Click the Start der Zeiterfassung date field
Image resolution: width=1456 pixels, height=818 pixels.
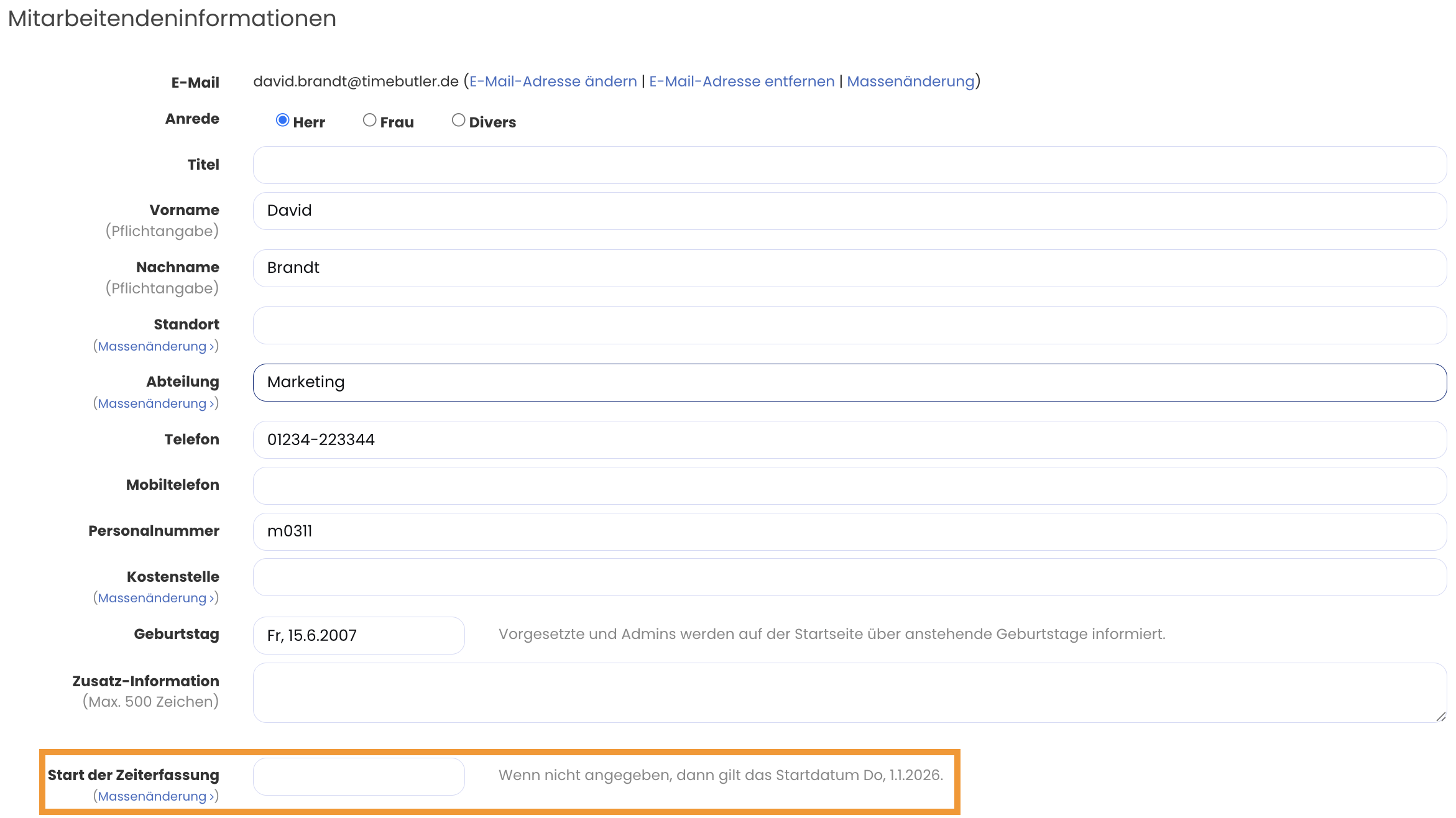(x=359, y=777)
